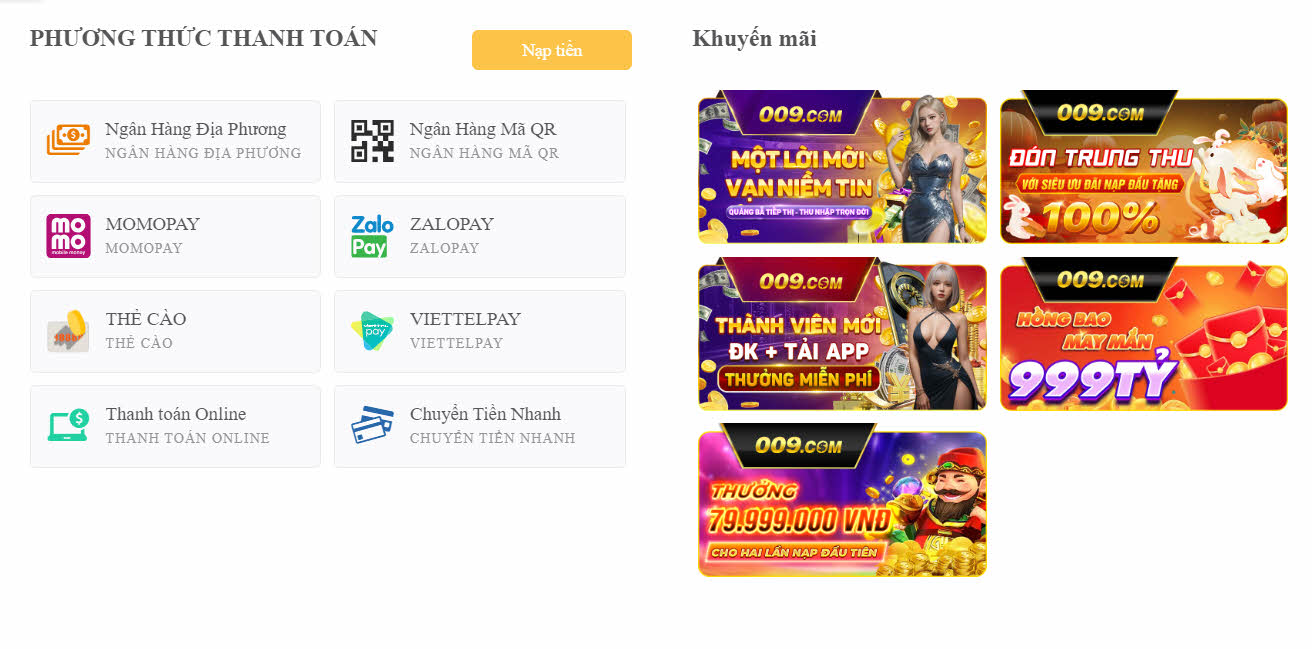Screen dimensions: 1312x649
Task: Click the Khuyến mãi section heading
Action: [754, 39]
